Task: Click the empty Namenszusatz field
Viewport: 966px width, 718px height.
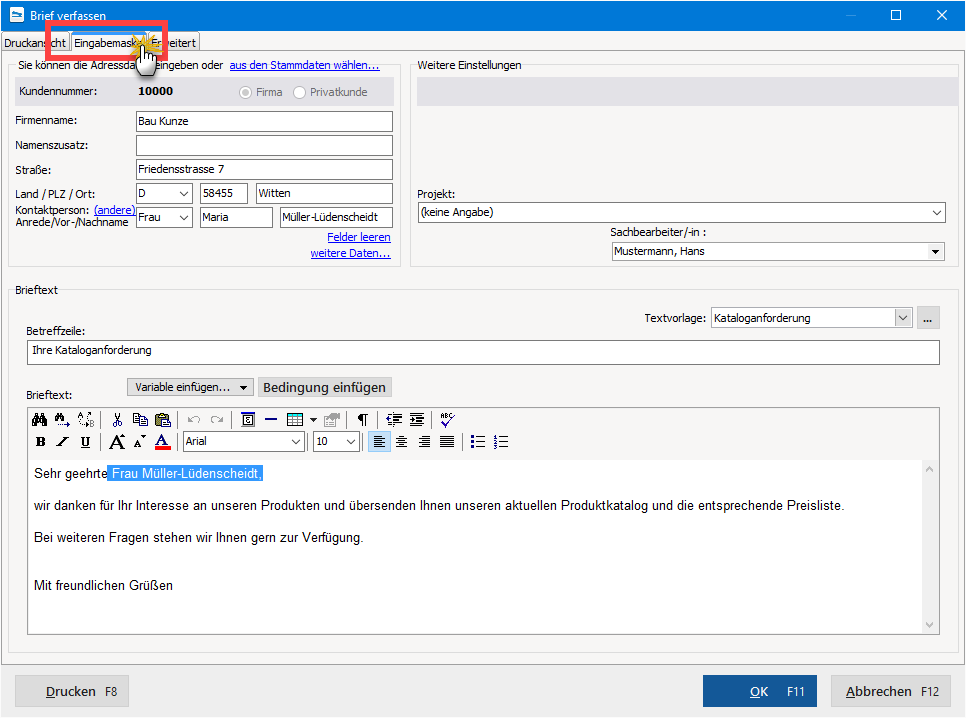Action: (264, 145)
